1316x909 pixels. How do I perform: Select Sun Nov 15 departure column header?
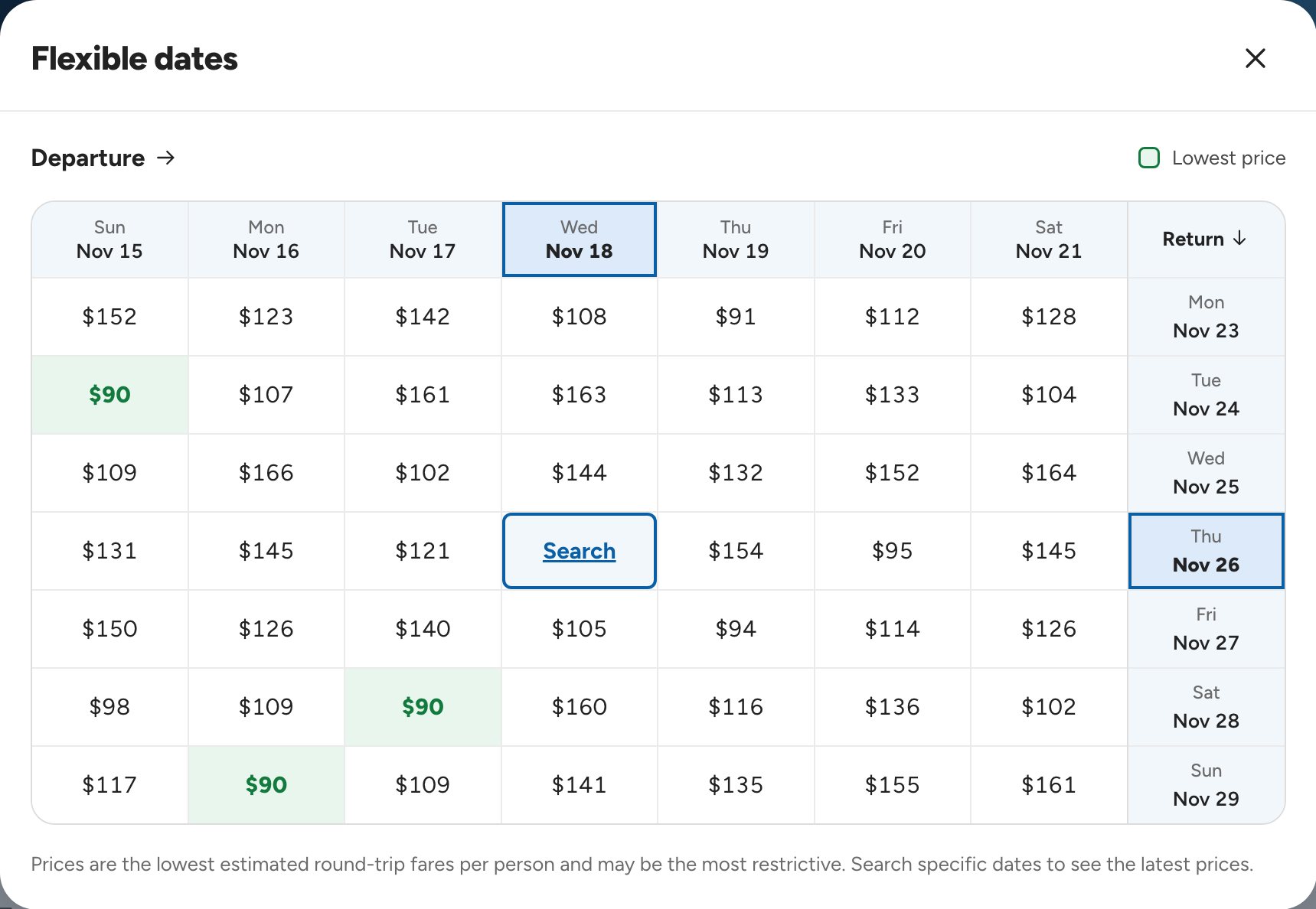pos(109,239)
